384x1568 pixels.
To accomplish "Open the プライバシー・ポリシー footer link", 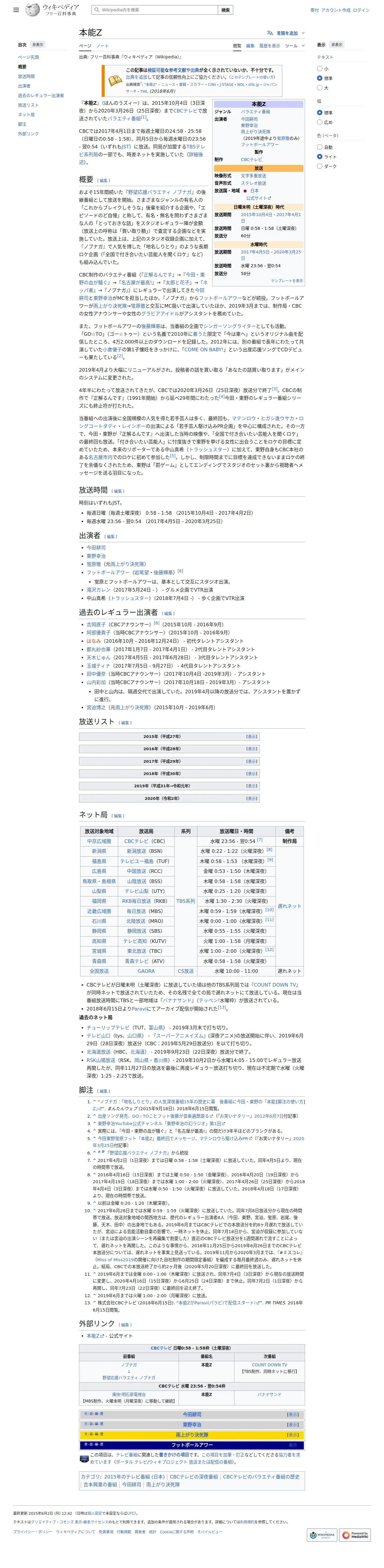I will click(33, 1531).
